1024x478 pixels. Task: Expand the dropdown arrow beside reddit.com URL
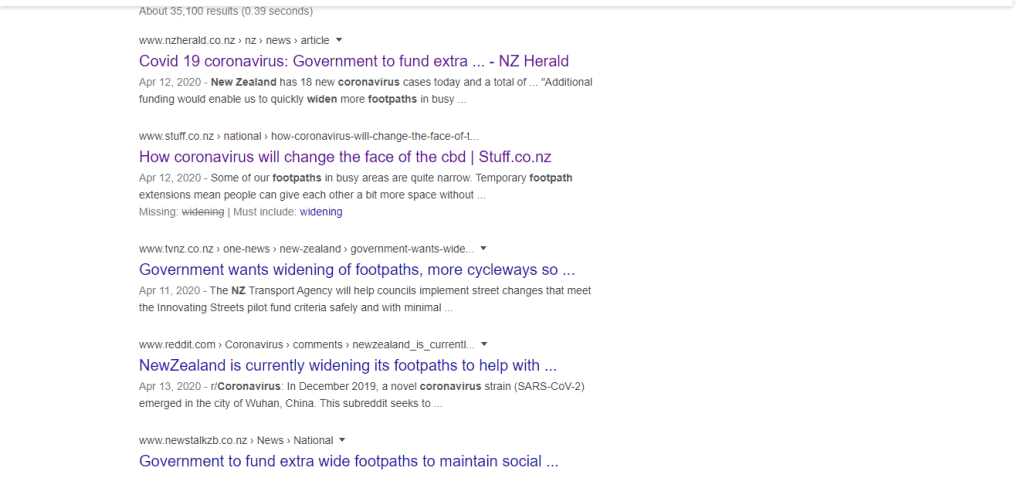coord(484,344)
